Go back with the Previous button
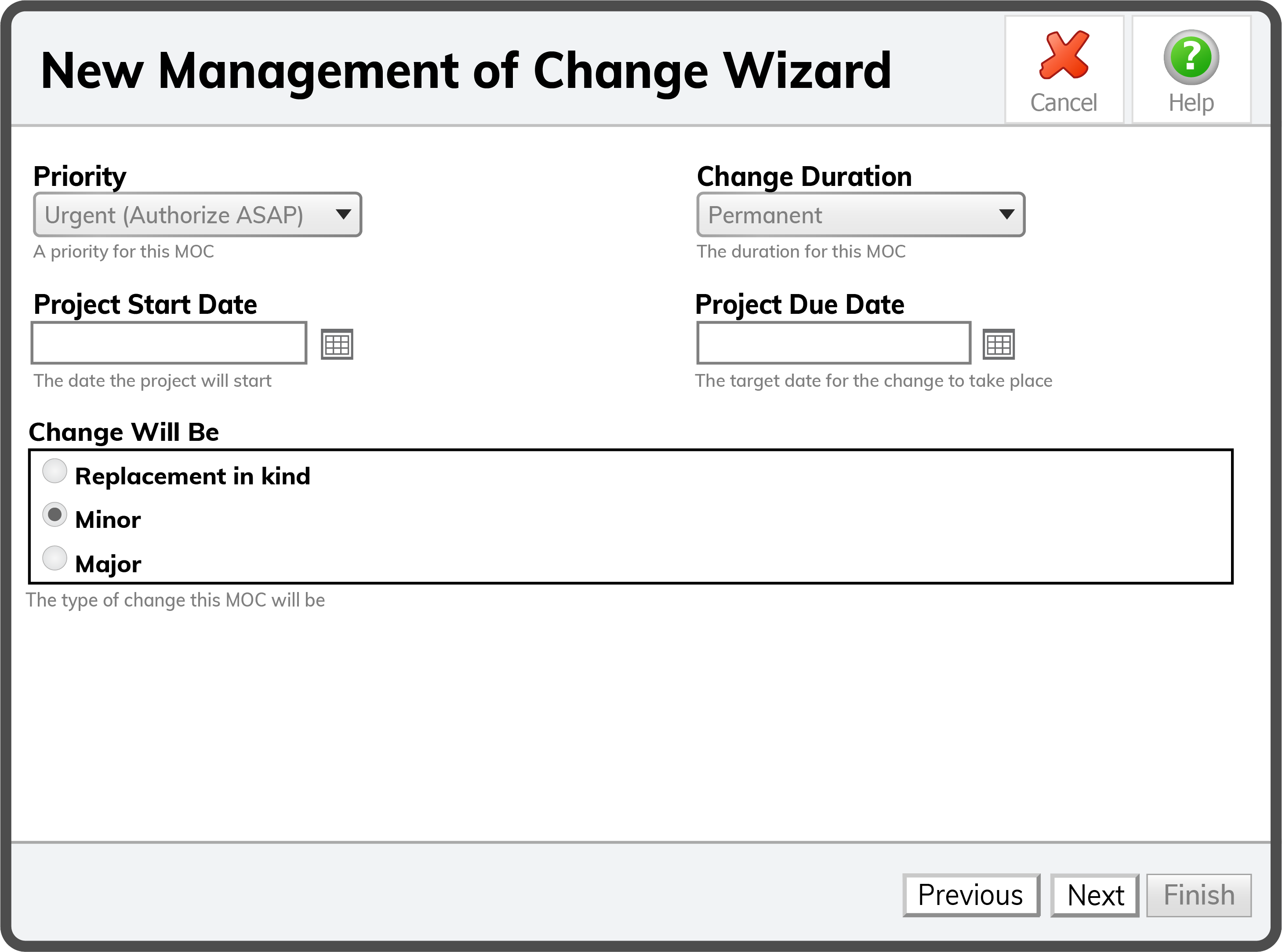Viewport: 1282px width, 952px height. pos(971,895)
